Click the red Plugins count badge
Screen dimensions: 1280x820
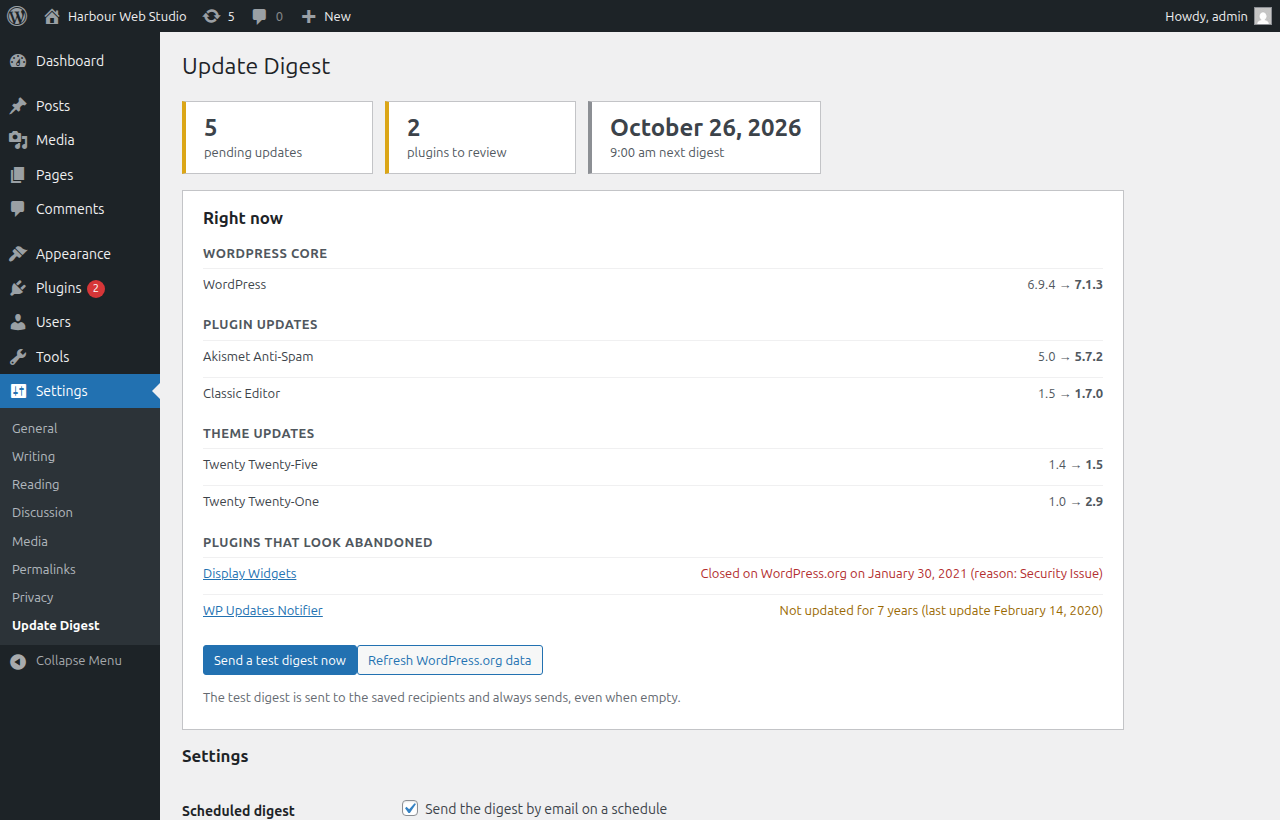[96, 288]
